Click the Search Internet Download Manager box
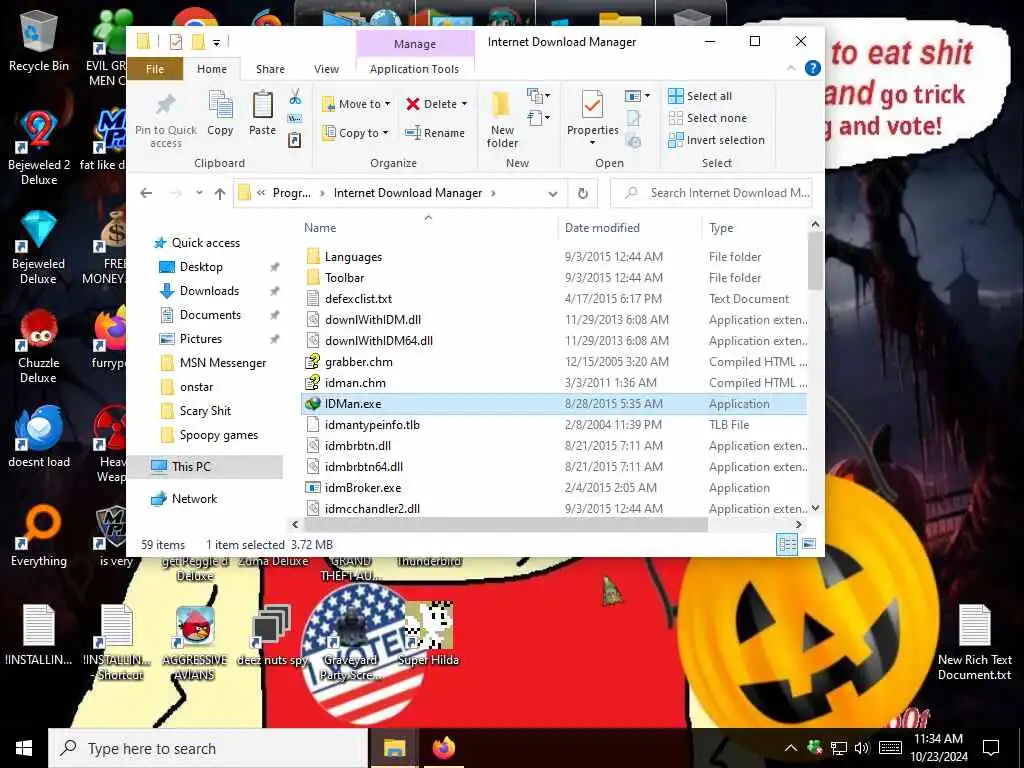 (711, 193)
